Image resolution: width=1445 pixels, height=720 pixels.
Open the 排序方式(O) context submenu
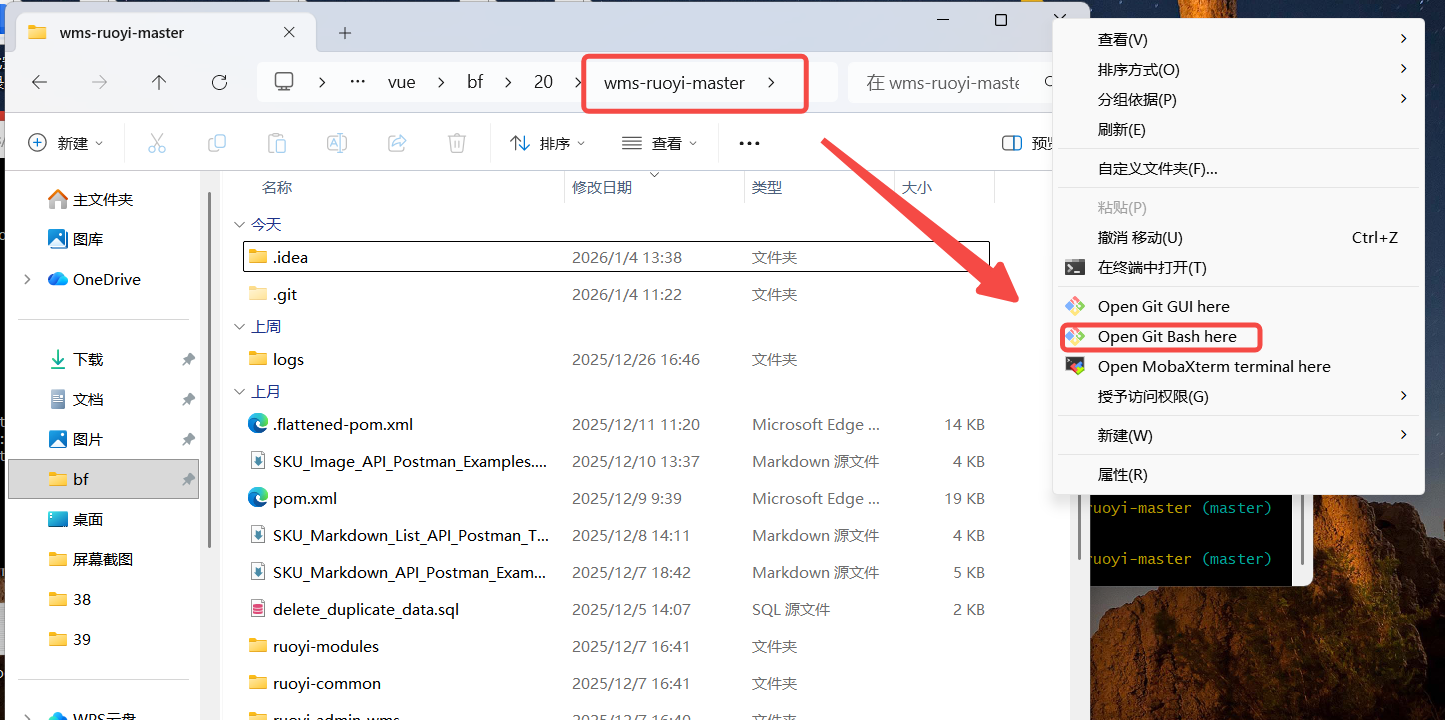(1238, 69)
